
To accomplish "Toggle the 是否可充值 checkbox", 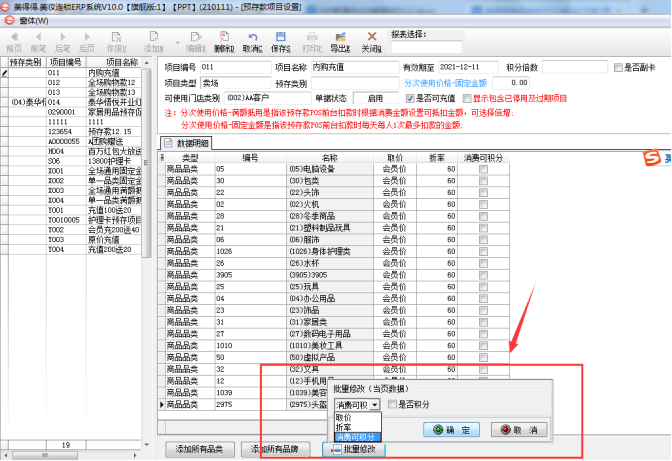I will point(410,99).
